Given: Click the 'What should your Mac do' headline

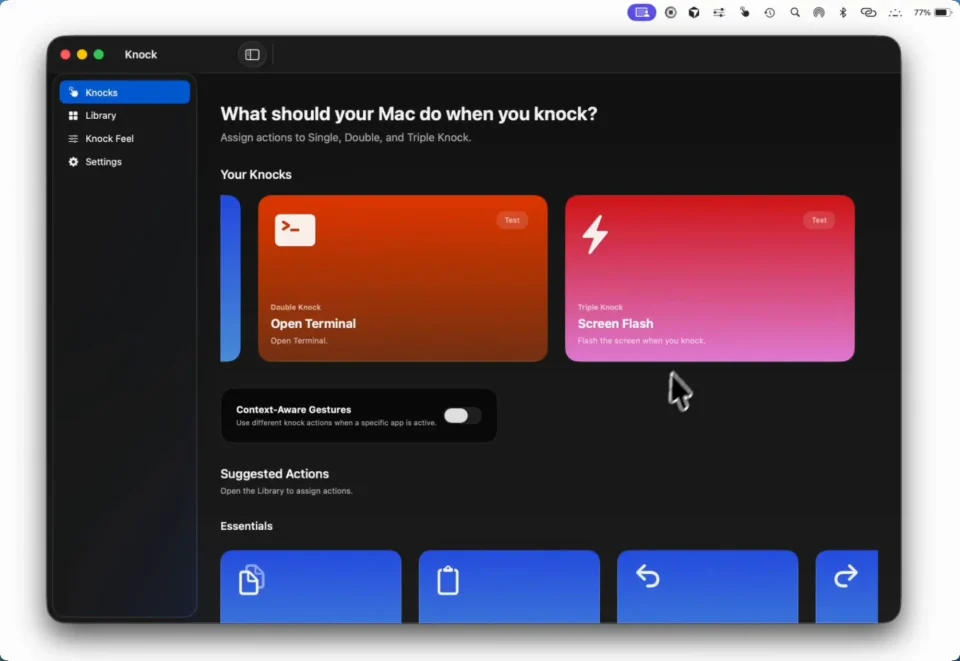Looking at the screenshot, I should tap(408, 114).
